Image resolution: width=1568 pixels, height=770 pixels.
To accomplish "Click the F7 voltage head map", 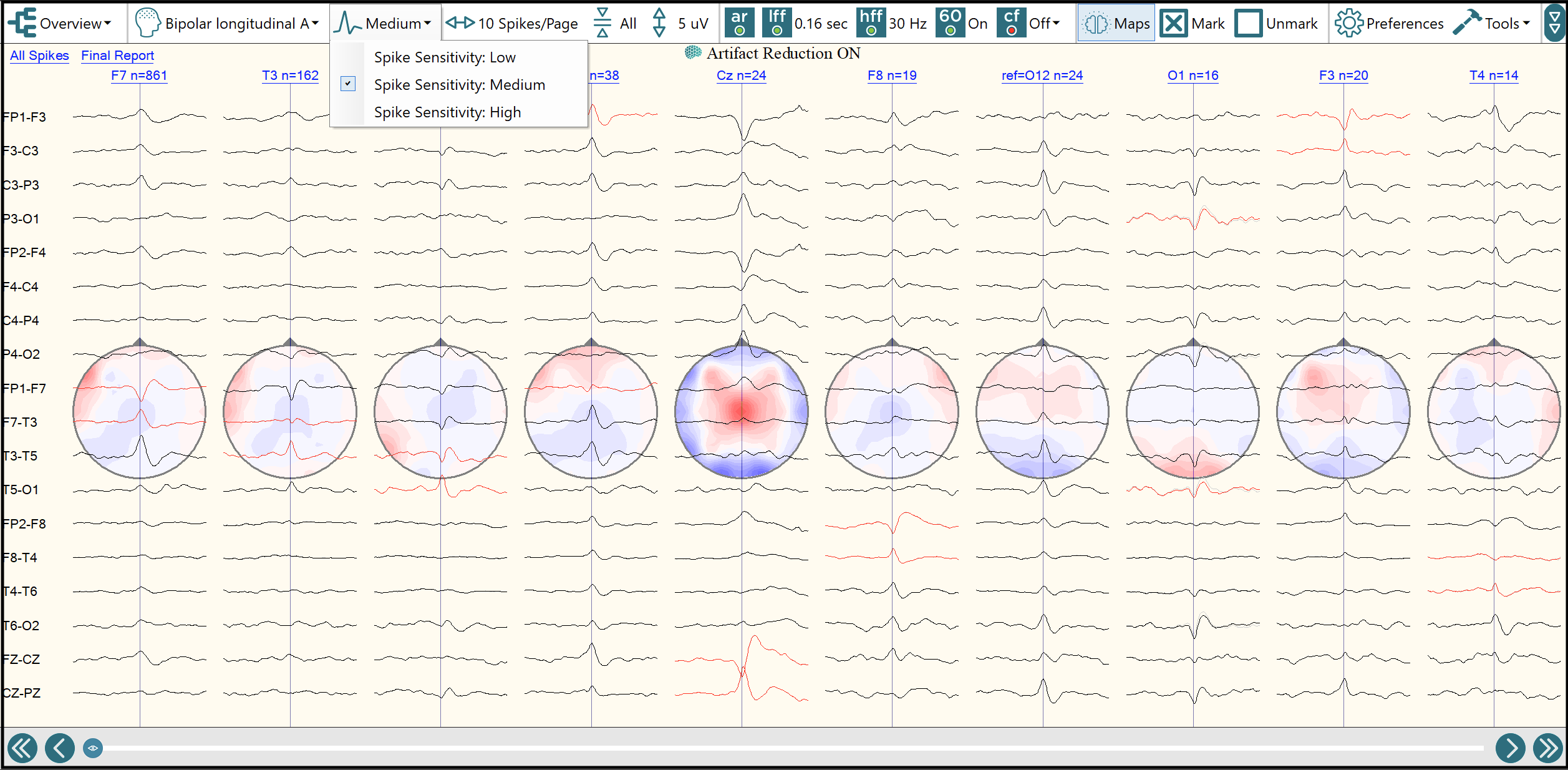I will pyautogui.click(x=140, y=411).
